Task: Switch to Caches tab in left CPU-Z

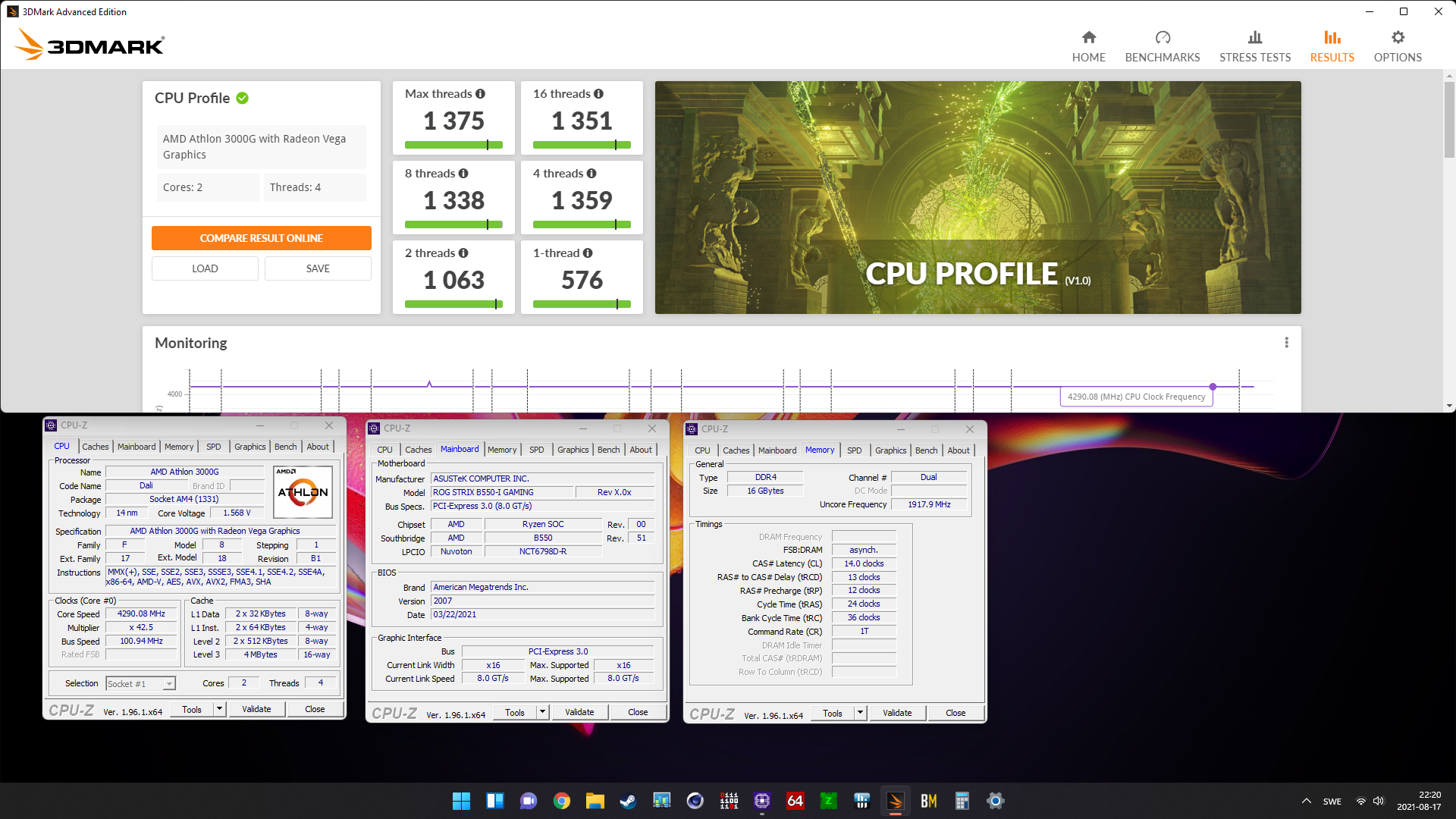Action: point(95,447)
